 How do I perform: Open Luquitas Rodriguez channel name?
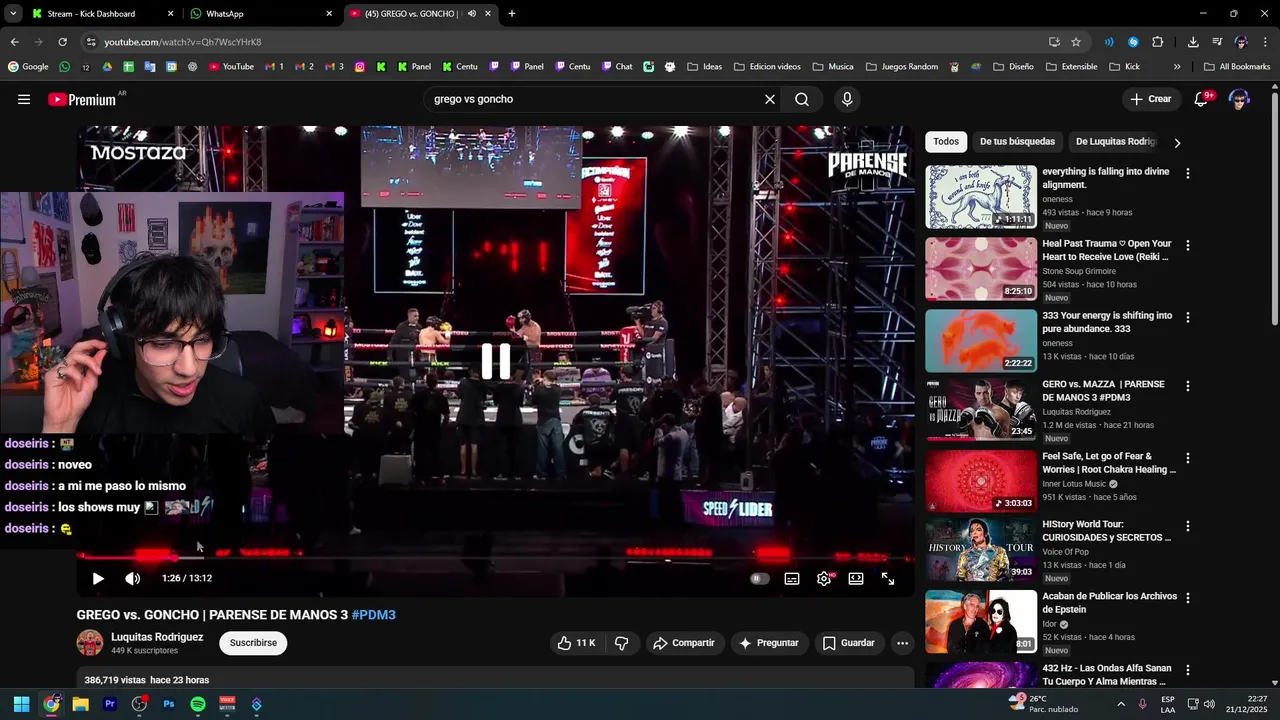[x=157, y=637]
